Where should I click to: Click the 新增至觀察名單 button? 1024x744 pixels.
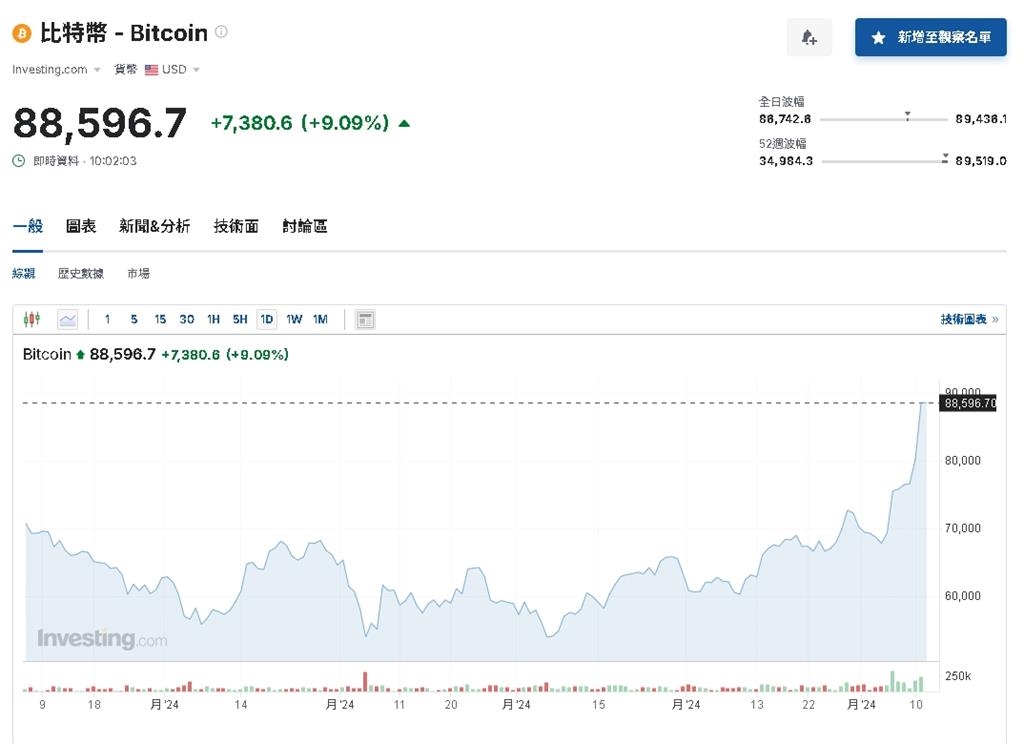tap(930, 37)
